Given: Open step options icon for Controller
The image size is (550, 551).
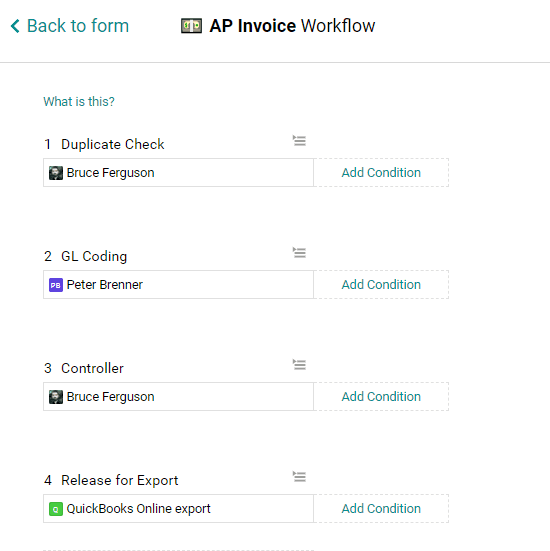Looking at the screenshot, I should [x=299, y=364].
